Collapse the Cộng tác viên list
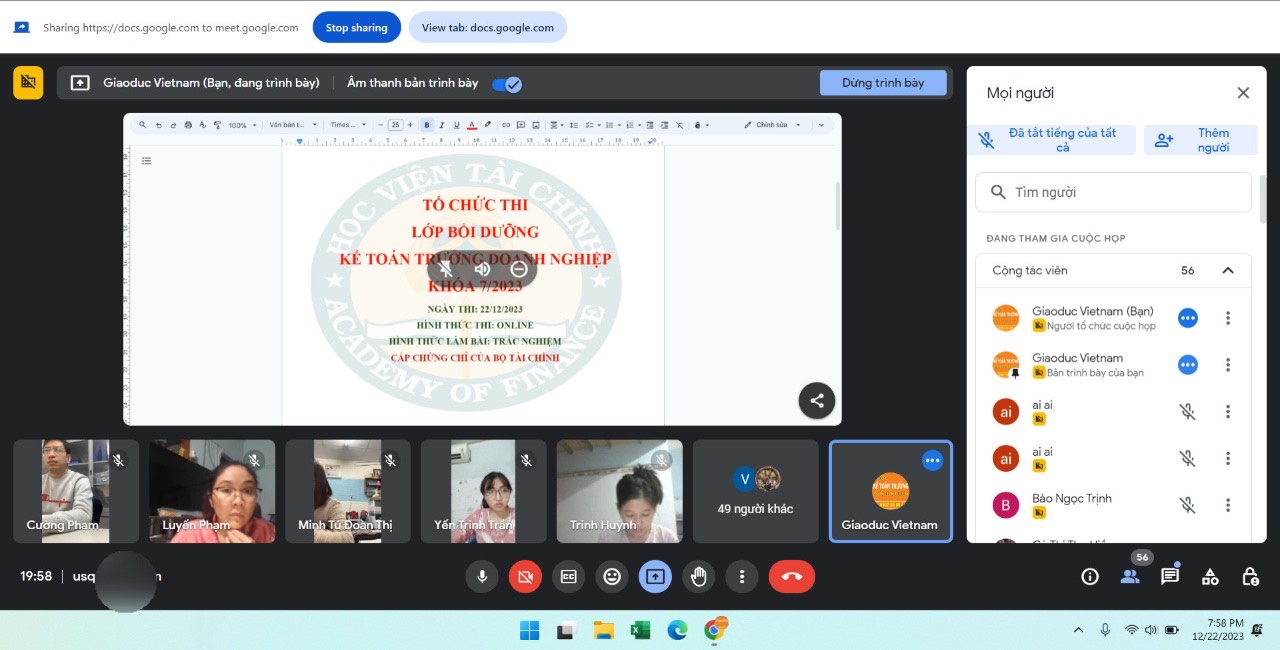This screenshot has height=650, width=1280. coord(1228,270)
